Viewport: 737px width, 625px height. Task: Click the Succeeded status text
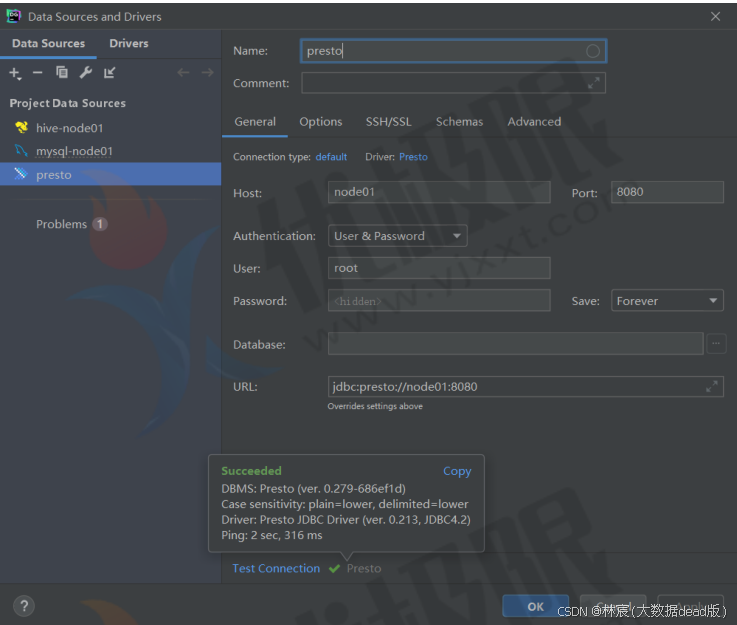point(251,471)
